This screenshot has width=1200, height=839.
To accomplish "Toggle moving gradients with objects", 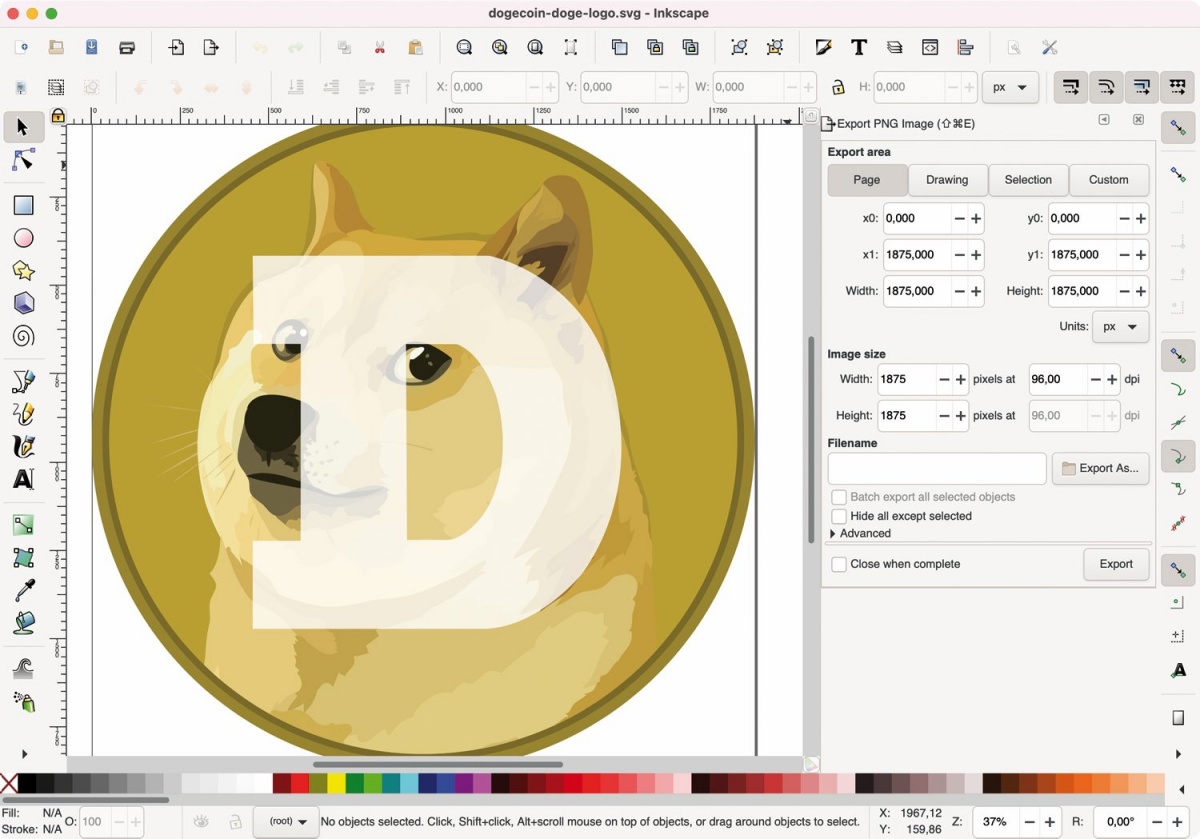I will point(1142,87).
